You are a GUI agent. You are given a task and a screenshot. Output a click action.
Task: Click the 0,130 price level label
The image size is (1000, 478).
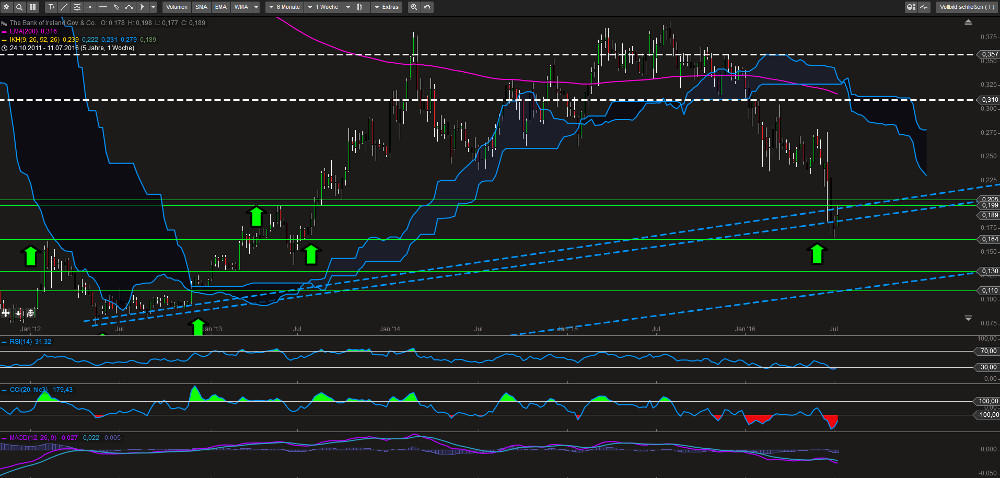(988, 272)
